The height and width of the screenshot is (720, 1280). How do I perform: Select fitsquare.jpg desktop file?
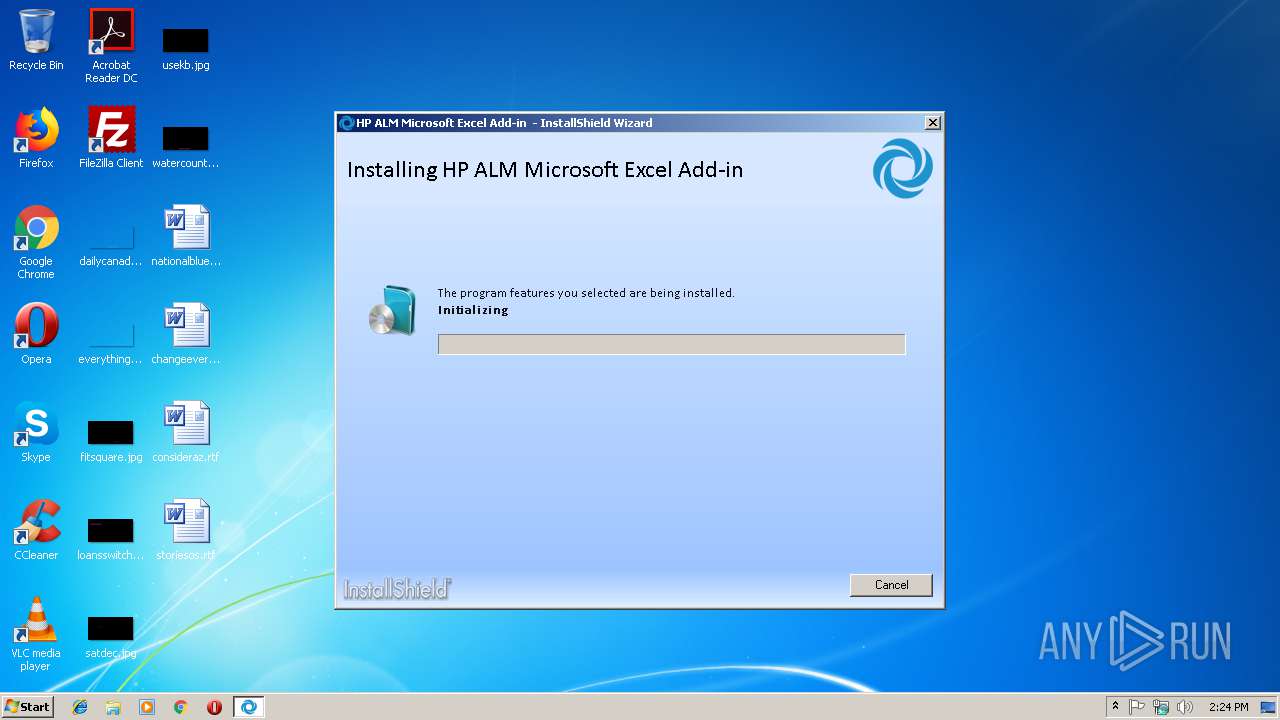pos(111,440)
